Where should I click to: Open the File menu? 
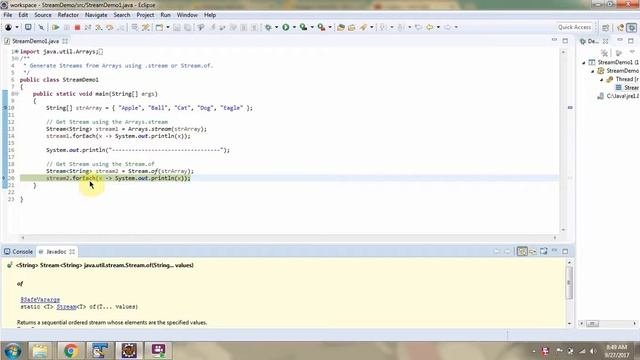8,15
